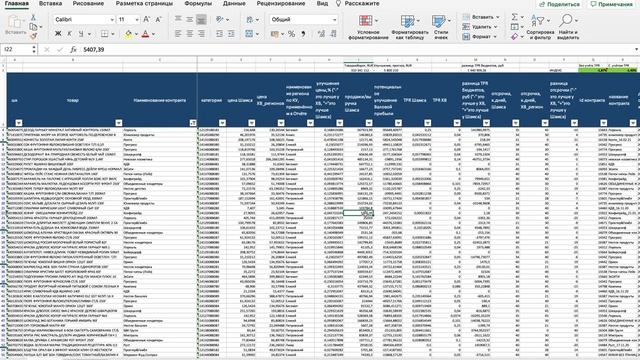Image resolution: width=640 pixels, height=360 pixels.
Task: Decrease indent
Action: tap(220, 34)
